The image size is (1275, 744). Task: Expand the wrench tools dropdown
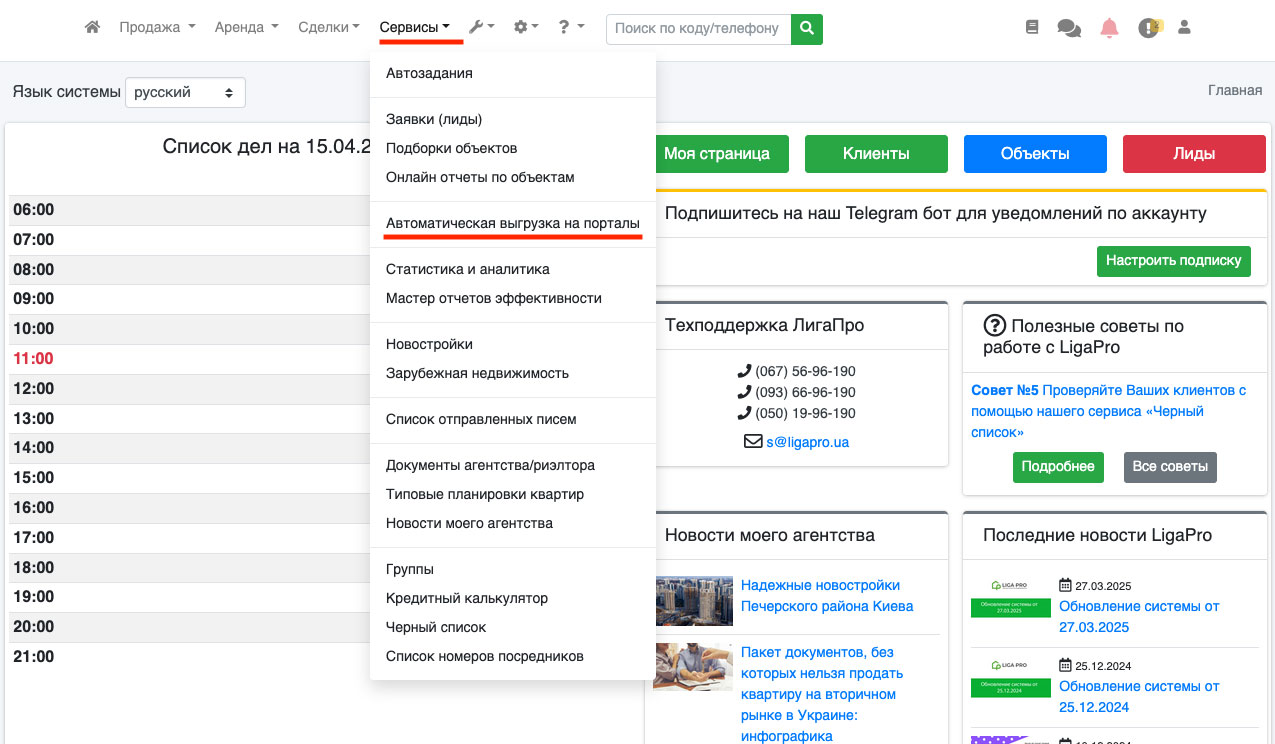(x=481, y=28)
